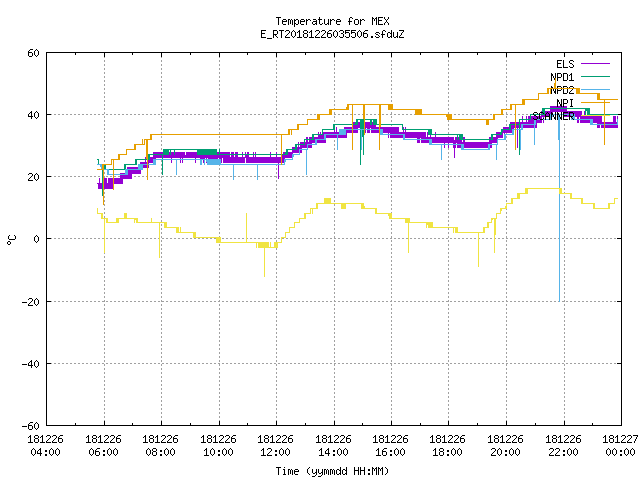
Task: Click the x-axis tick label 181226 22:00
Action: 564,446
